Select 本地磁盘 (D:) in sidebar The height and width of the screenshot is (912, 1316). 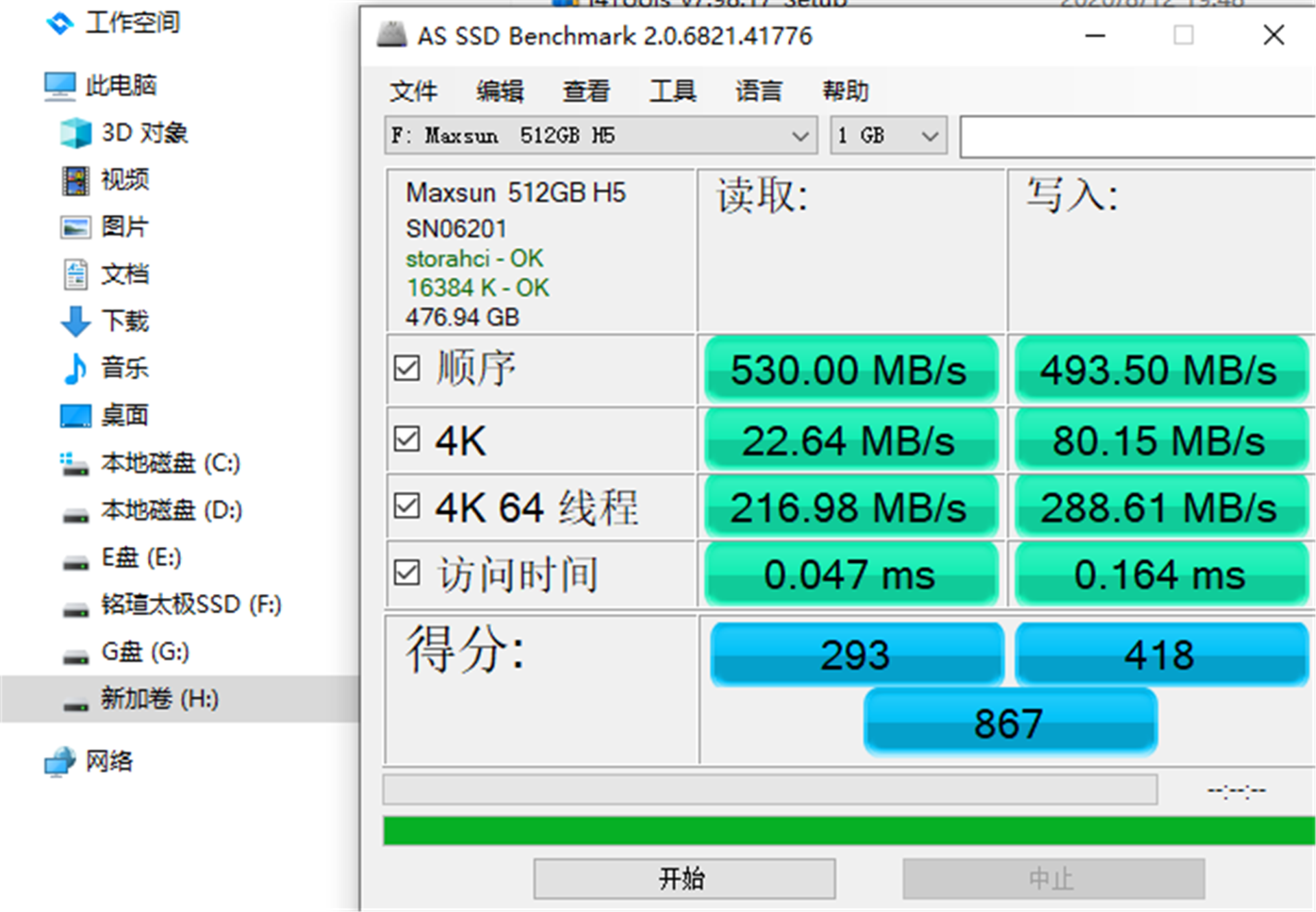tap(171, 511)
